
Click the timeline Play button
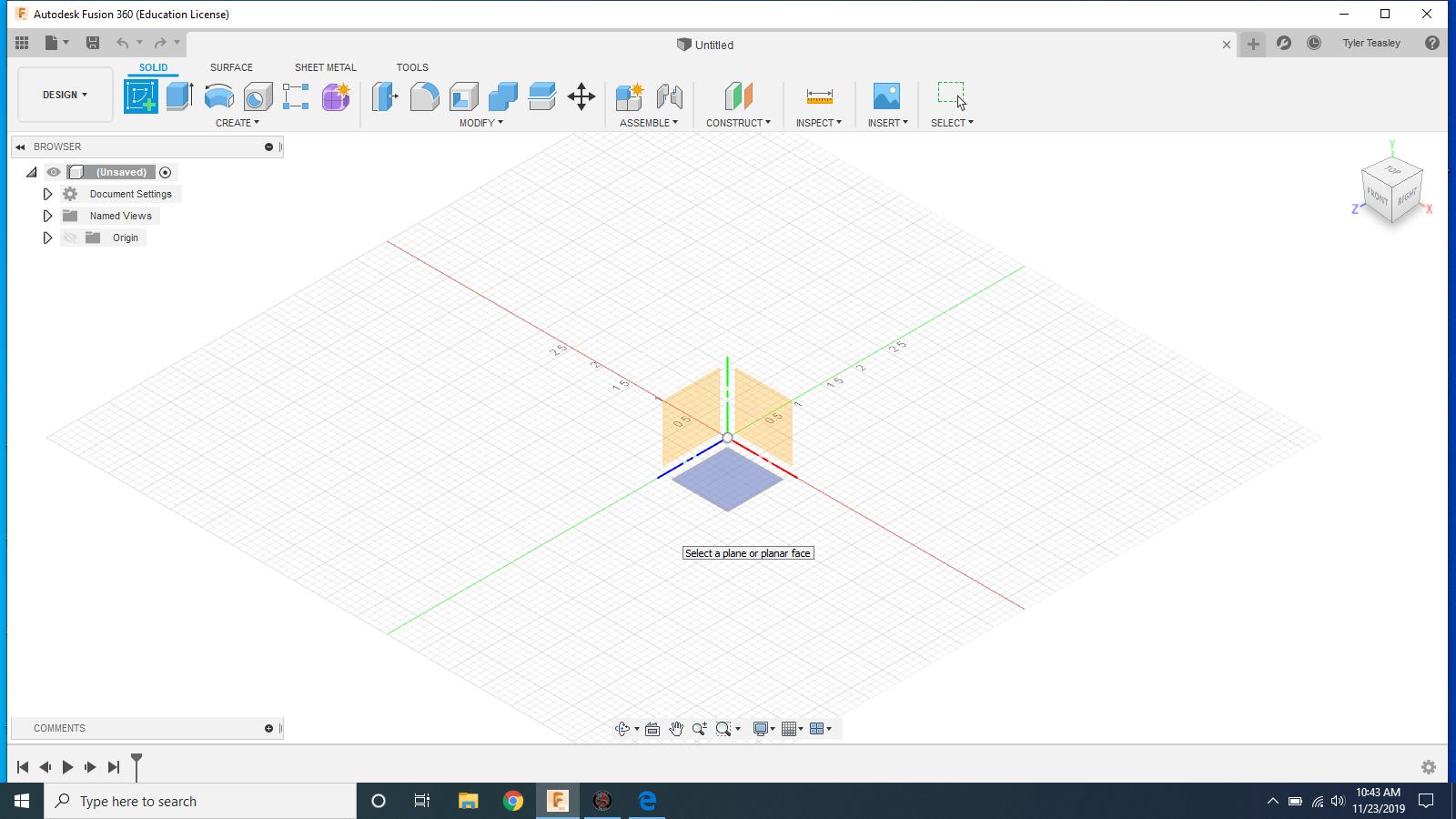(67, 767)
